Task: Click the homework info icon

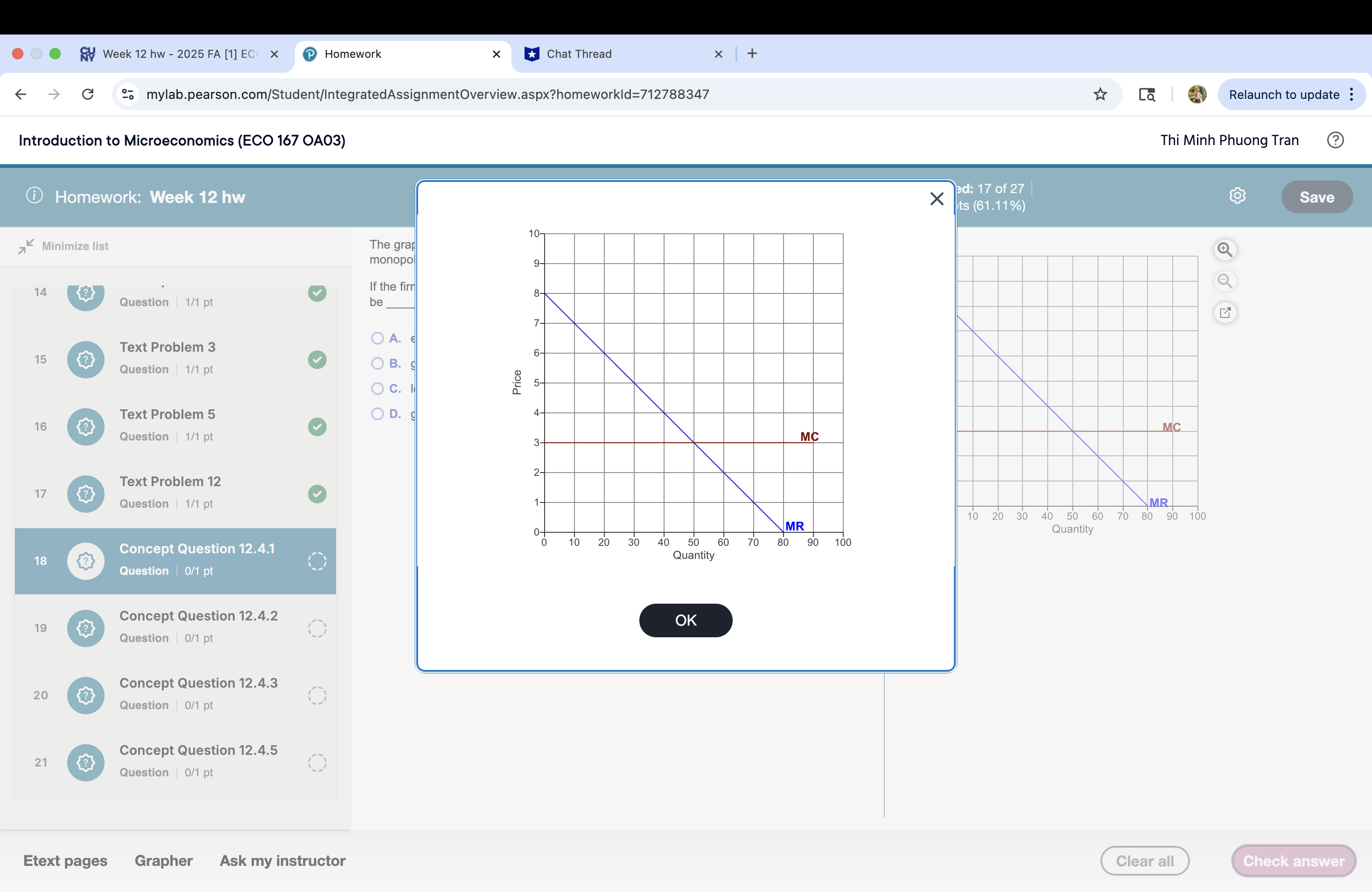Action: click(35, 196)
